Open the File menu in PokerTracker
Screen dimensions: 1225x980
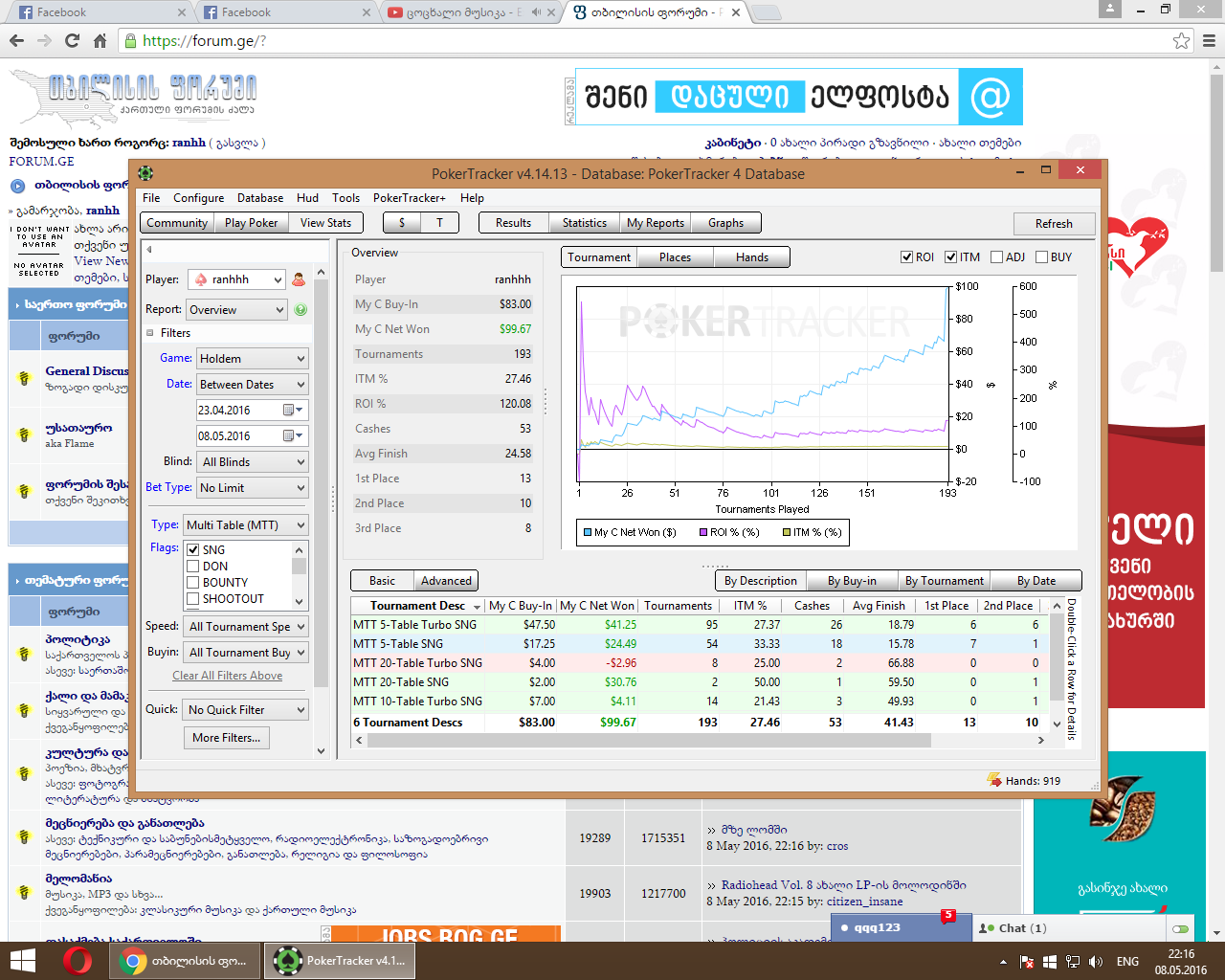[151, 198]
